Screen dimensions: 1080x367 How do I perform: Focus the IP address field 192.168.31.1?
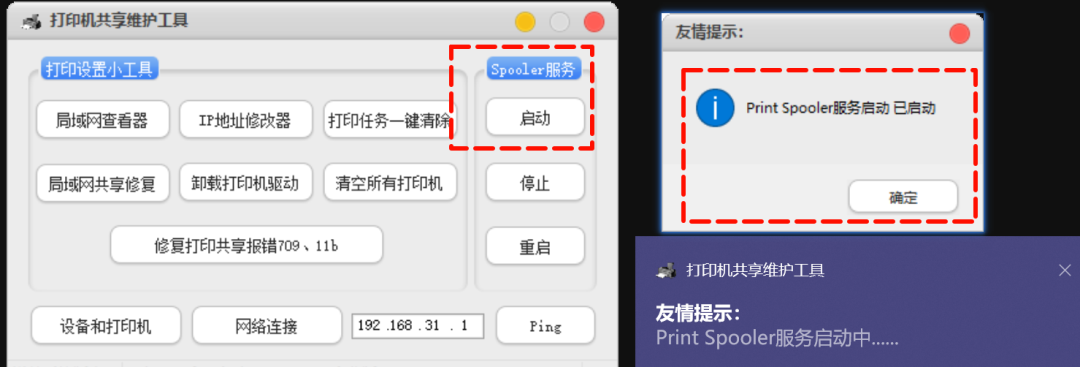pos(417,326)
